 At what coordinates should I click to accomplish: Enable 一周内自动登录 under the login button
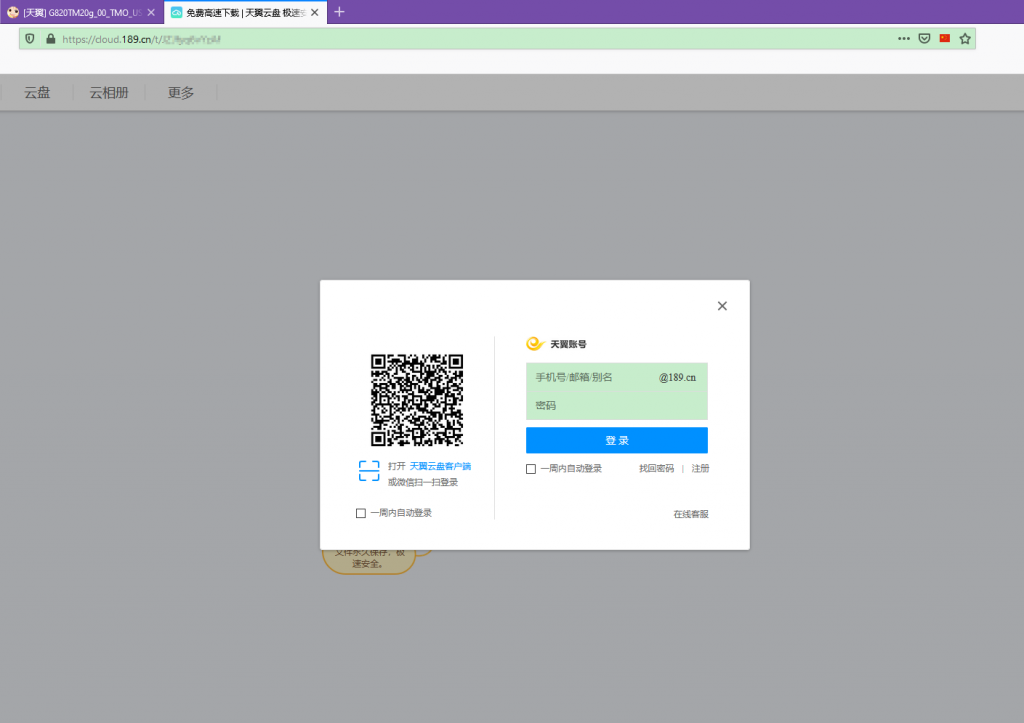click(531, 469)
